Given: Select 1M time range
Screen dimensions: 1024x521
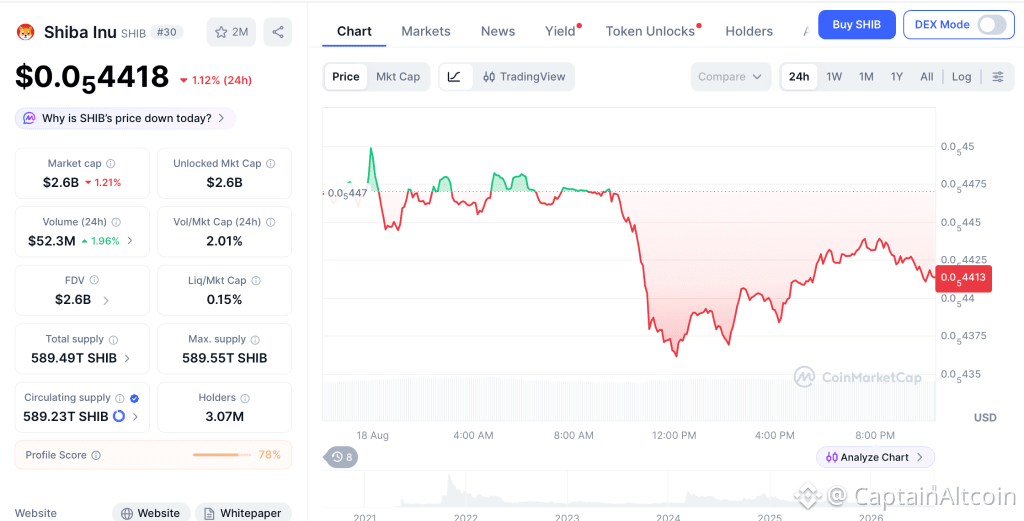Looking at the screenshot, I should coord(866,77).
